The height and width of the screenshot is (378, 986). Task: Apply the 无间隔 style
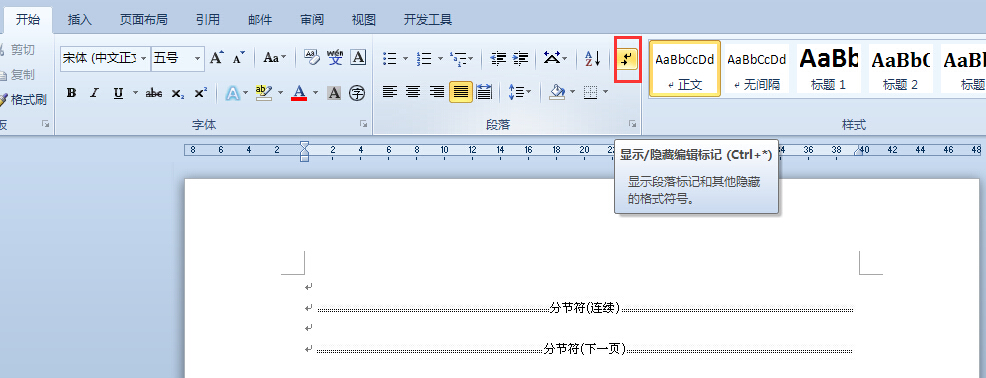tap(757, 69)
